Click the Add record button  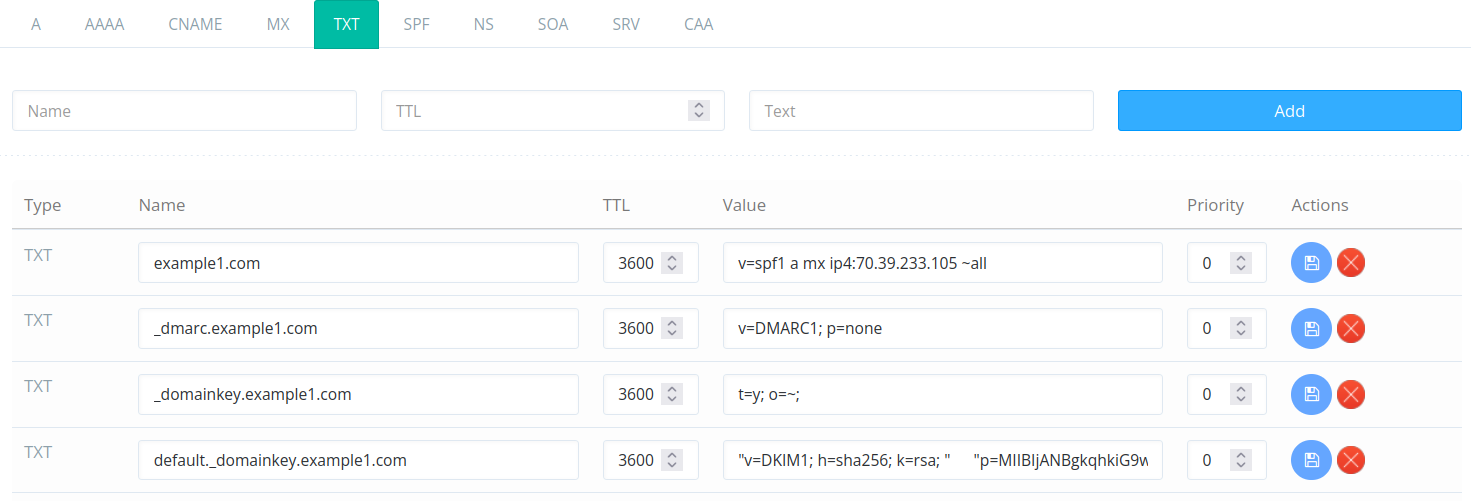1289,111
